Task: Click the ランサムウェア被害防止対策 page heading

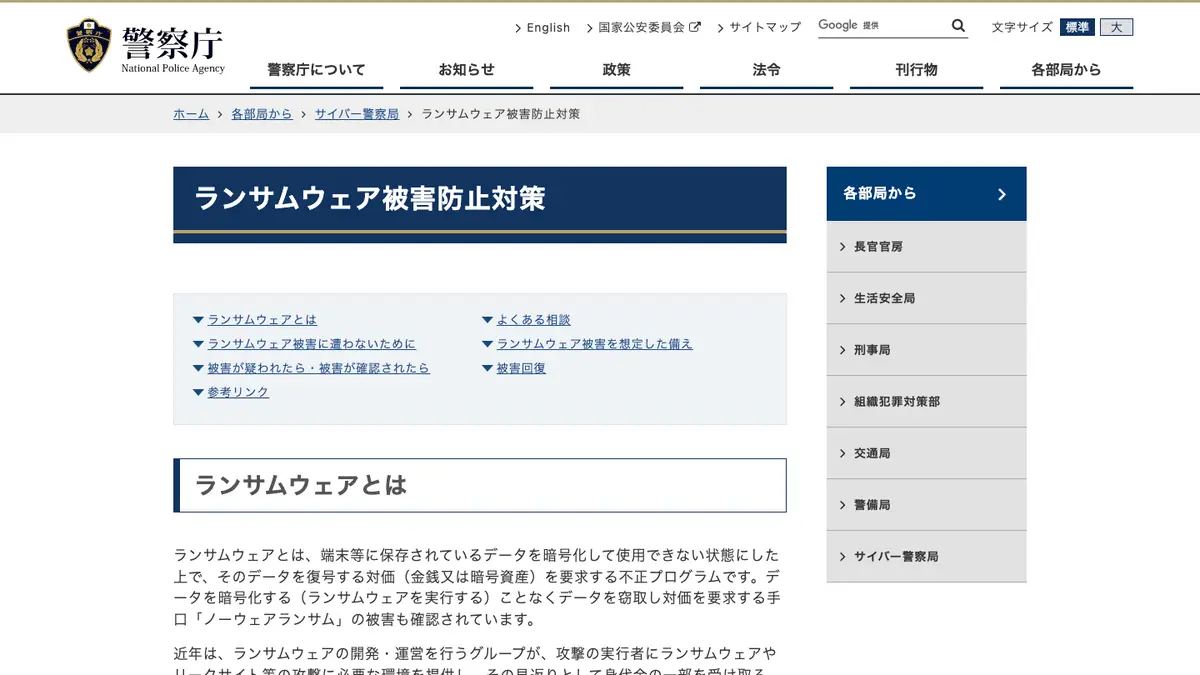Action: pyautogui.click(x=370, y=198)
